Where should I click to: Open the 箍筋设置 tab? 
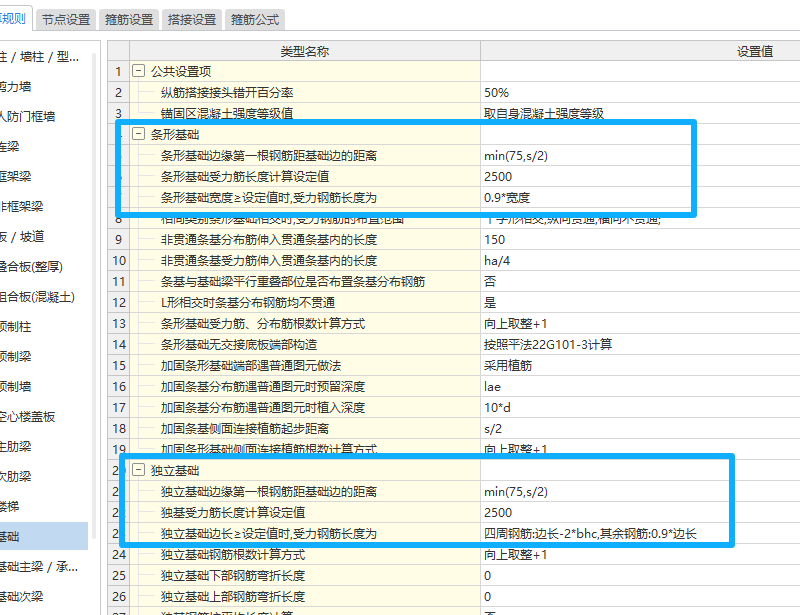coord(129,20)
